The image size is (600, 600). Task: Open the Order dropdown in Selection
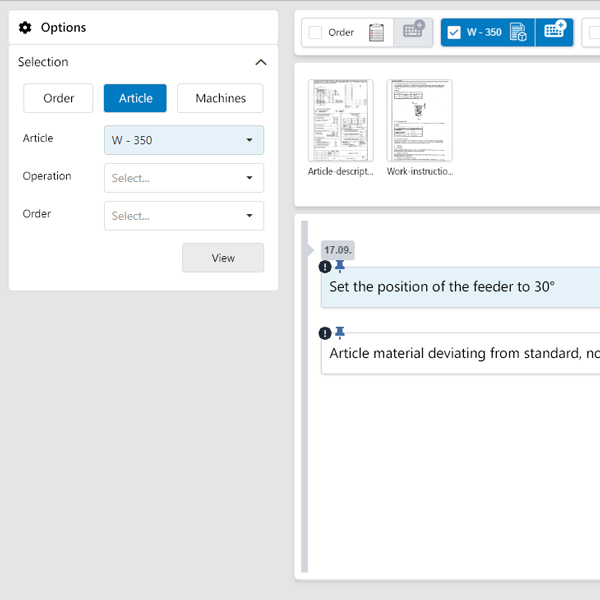point(184,216)
